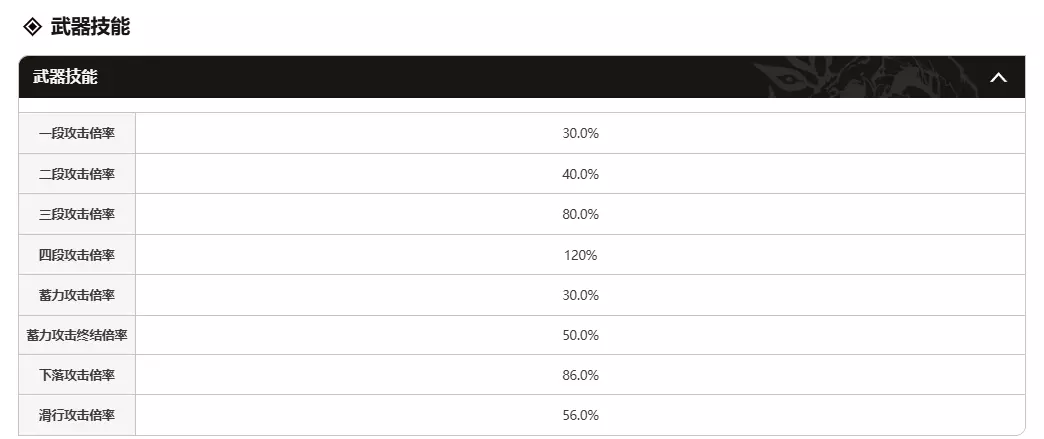Select the 三段攻击倍率 row label
The height and width of the screenshot is (439, 1044).
point(77,214)
